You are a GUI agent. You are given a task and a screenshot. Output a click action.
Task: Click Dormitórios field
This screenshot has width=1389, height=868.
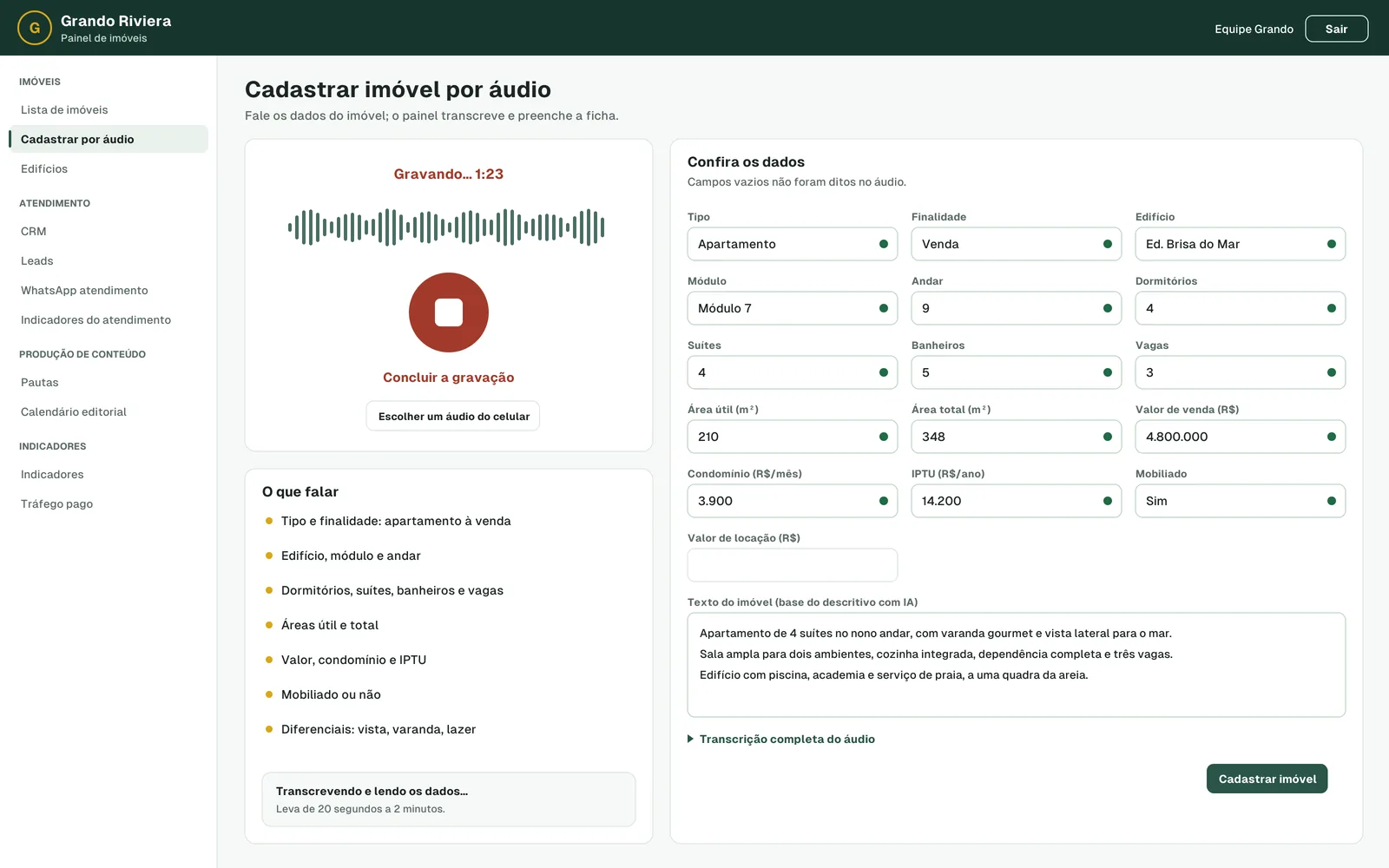[1241, 308]
